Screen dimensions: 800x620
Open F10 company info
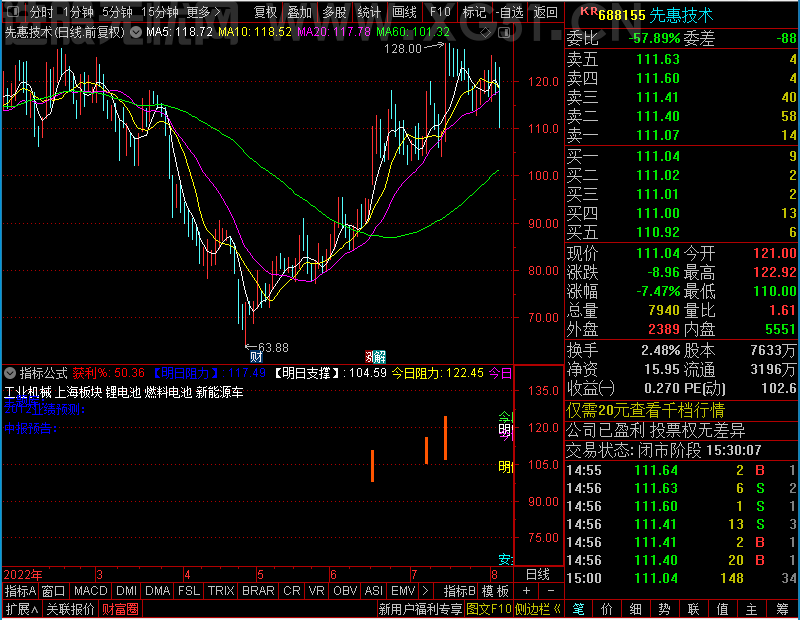pos(440,12)
